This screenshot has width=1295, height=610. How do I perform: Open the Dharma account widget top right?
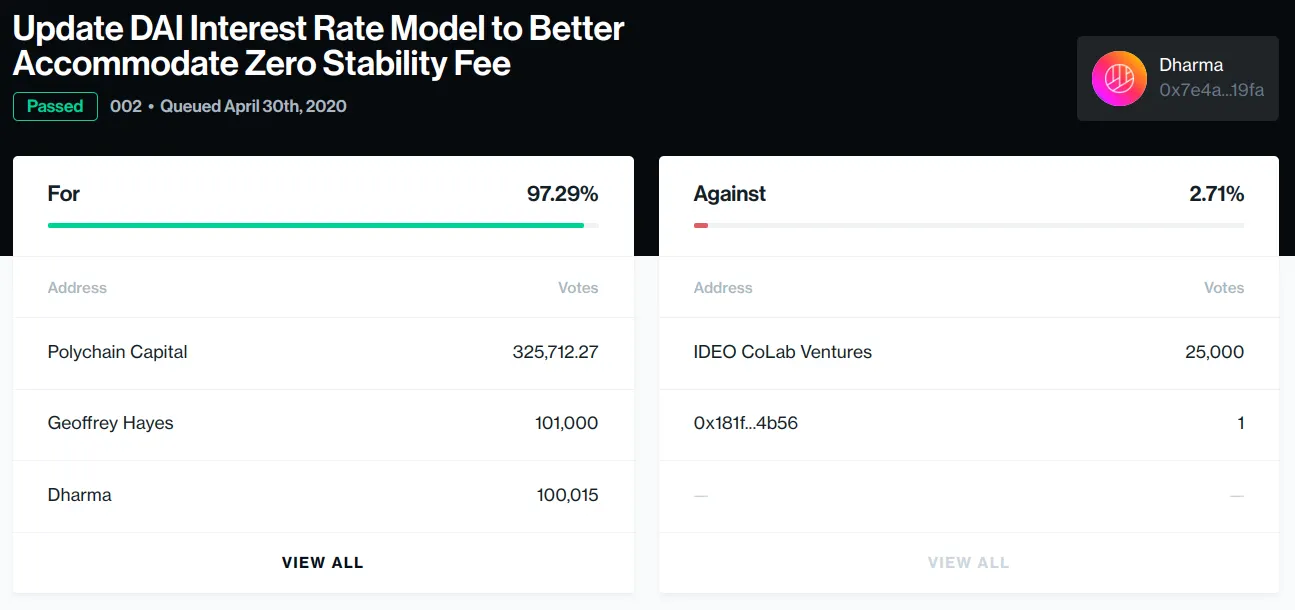[x=1177, y=78]
